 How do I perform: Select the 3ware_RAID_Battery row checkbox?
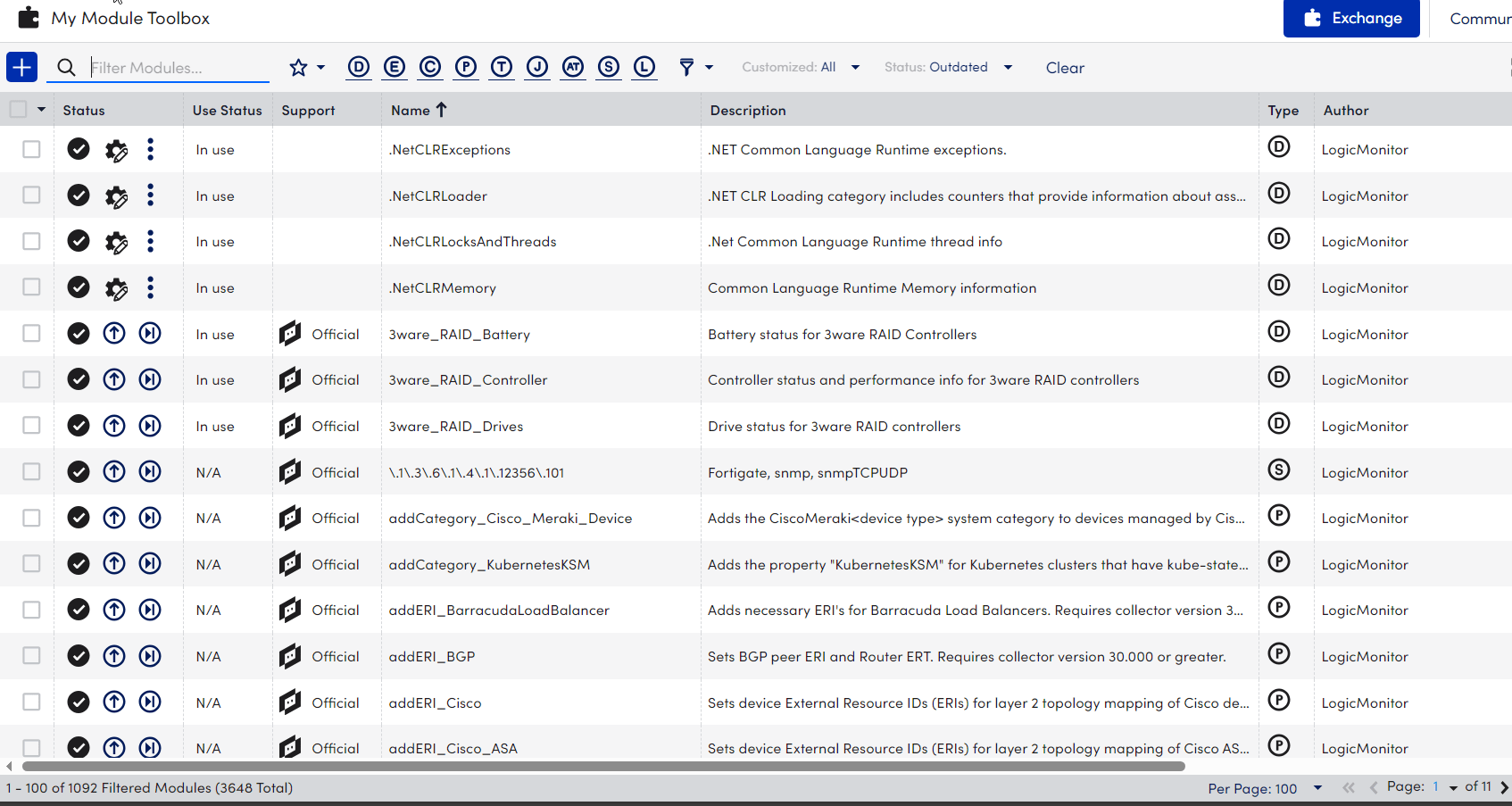coord(31,334)
